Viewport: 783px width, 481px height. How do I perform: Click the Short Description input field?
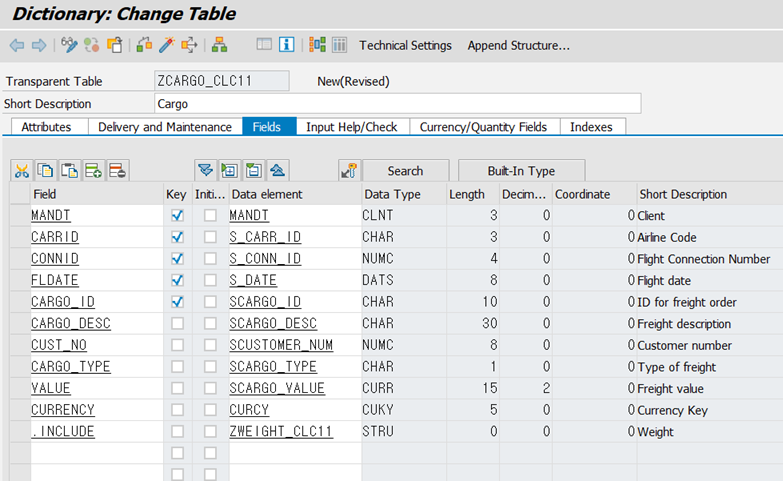click(x=397, y=104)
